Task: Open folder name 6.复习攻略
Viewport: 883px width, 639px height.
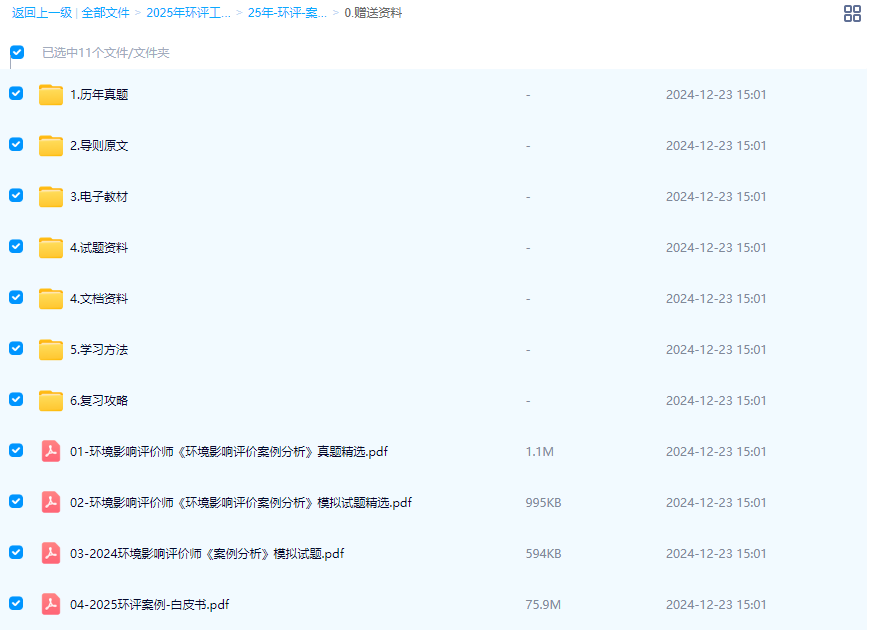Action: coord(99,401)
